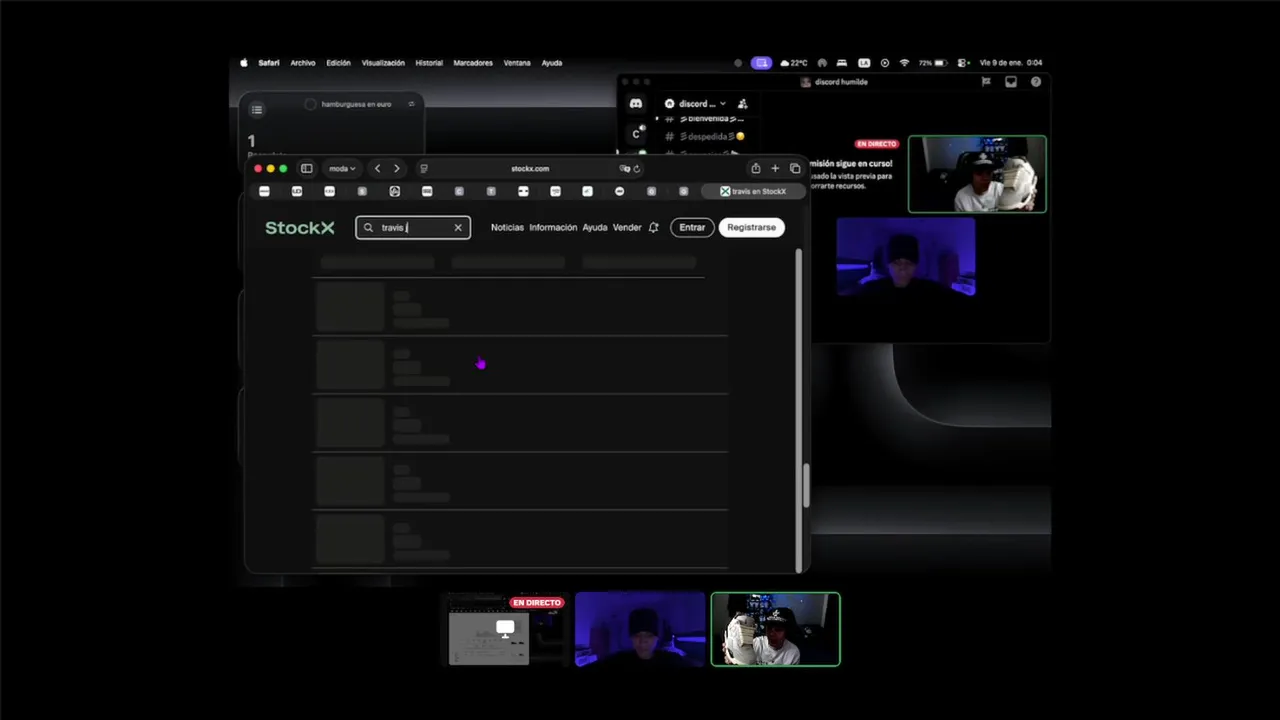Screen dimensions: 1280x720
Task: Click the Apple menu icon
Action: point(244,63)
